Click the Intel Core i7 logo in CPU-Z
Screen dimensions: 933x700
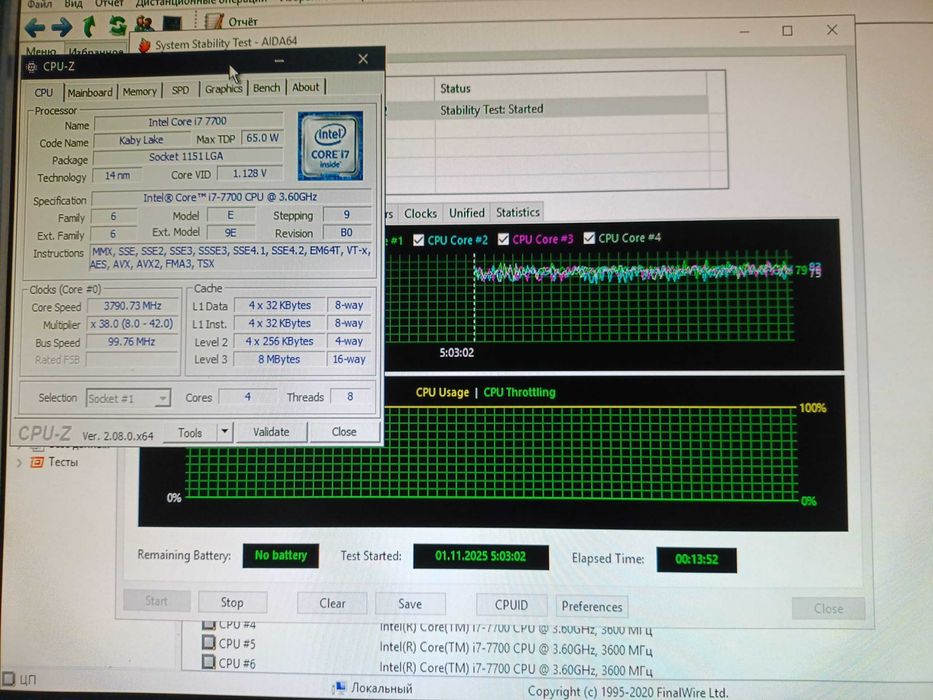[330, 146]
